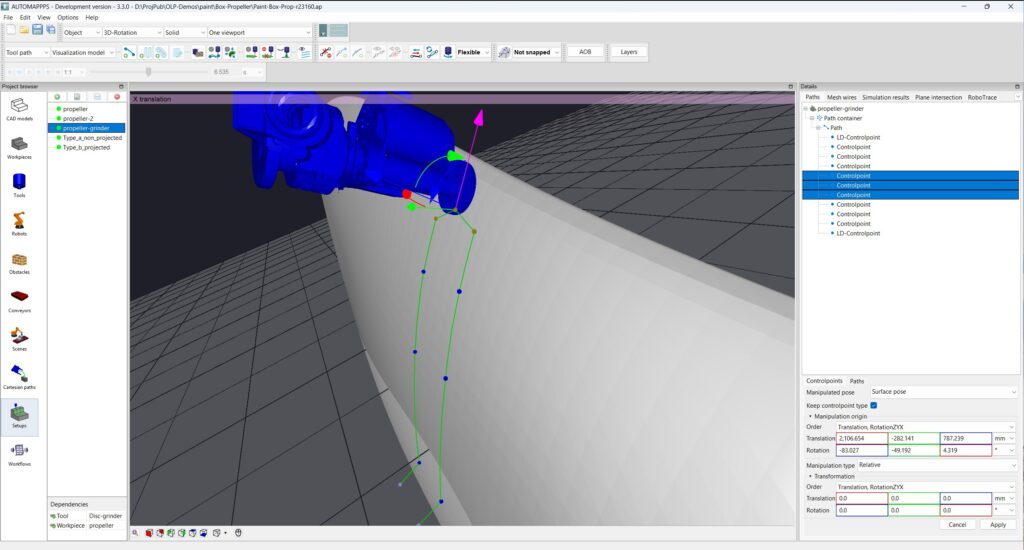Open the Manipulated pose Surface pose dropdown
This screenshot has width=1024, height=550.
944,392
